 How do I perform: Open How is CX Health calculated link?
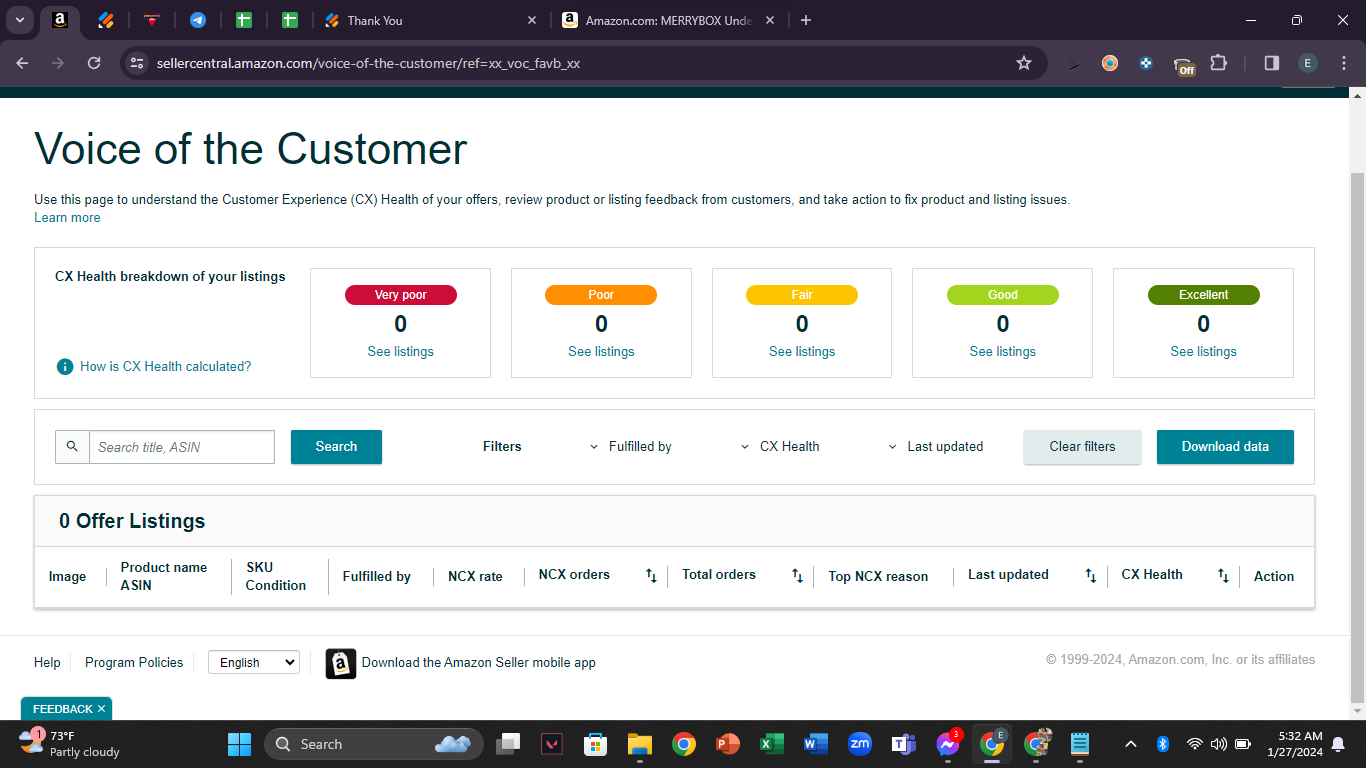coord(165,367)
